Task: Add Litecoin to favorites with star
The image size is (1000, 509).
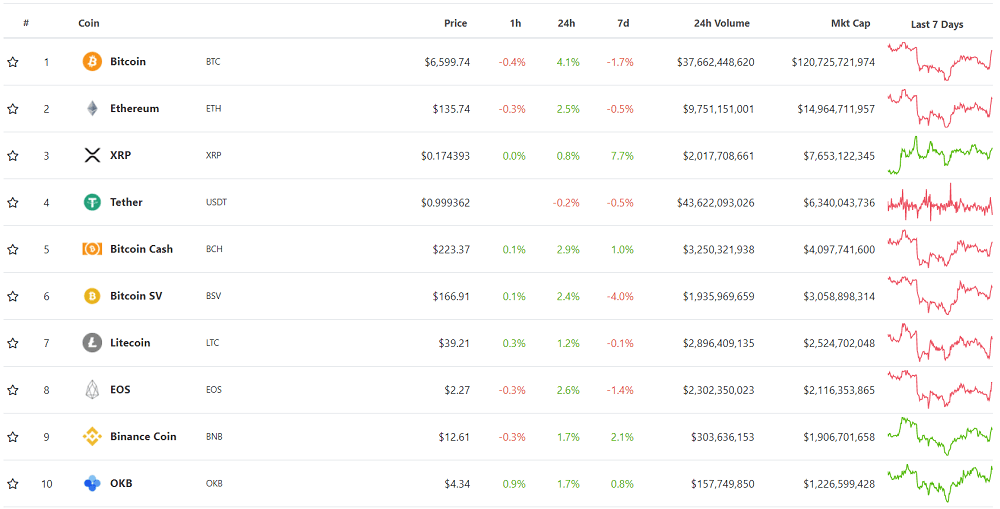Action: (13, 343)
